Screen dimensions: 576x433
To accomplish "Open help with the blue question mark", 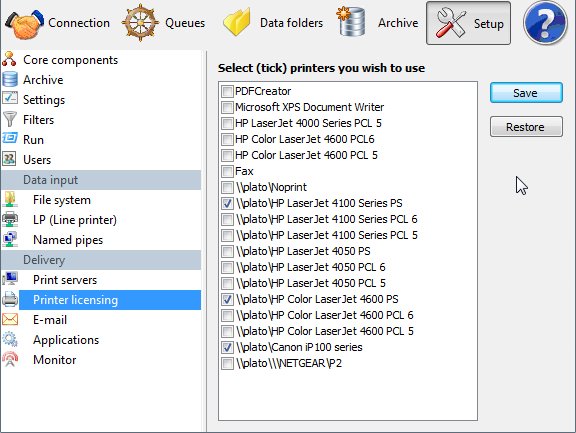I will point(545,23).
